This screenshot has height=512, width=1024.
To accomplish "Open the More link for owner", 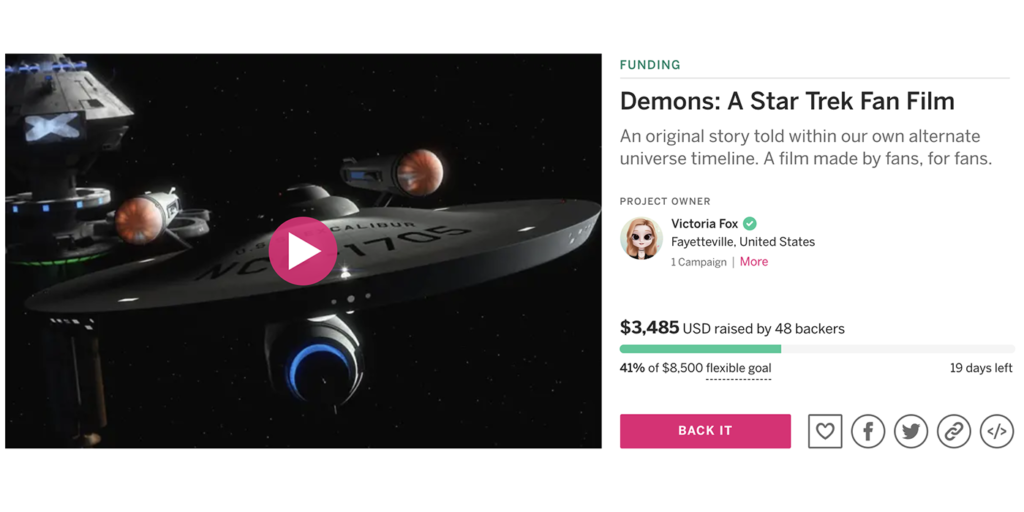I will [x=754, y=262].
